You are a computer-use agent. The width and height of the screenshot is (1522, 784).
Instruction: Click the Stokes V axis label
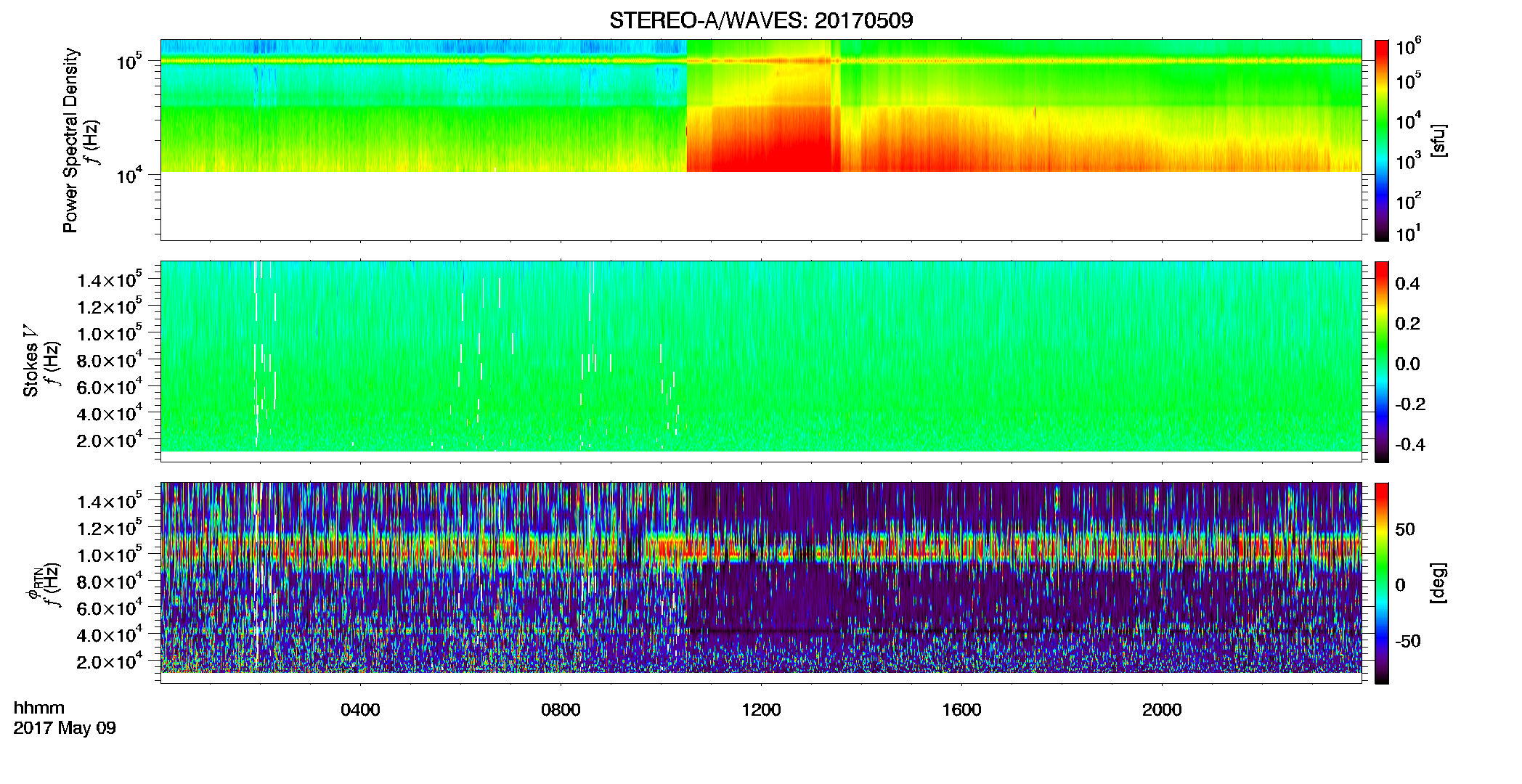(x=30, y=361)
